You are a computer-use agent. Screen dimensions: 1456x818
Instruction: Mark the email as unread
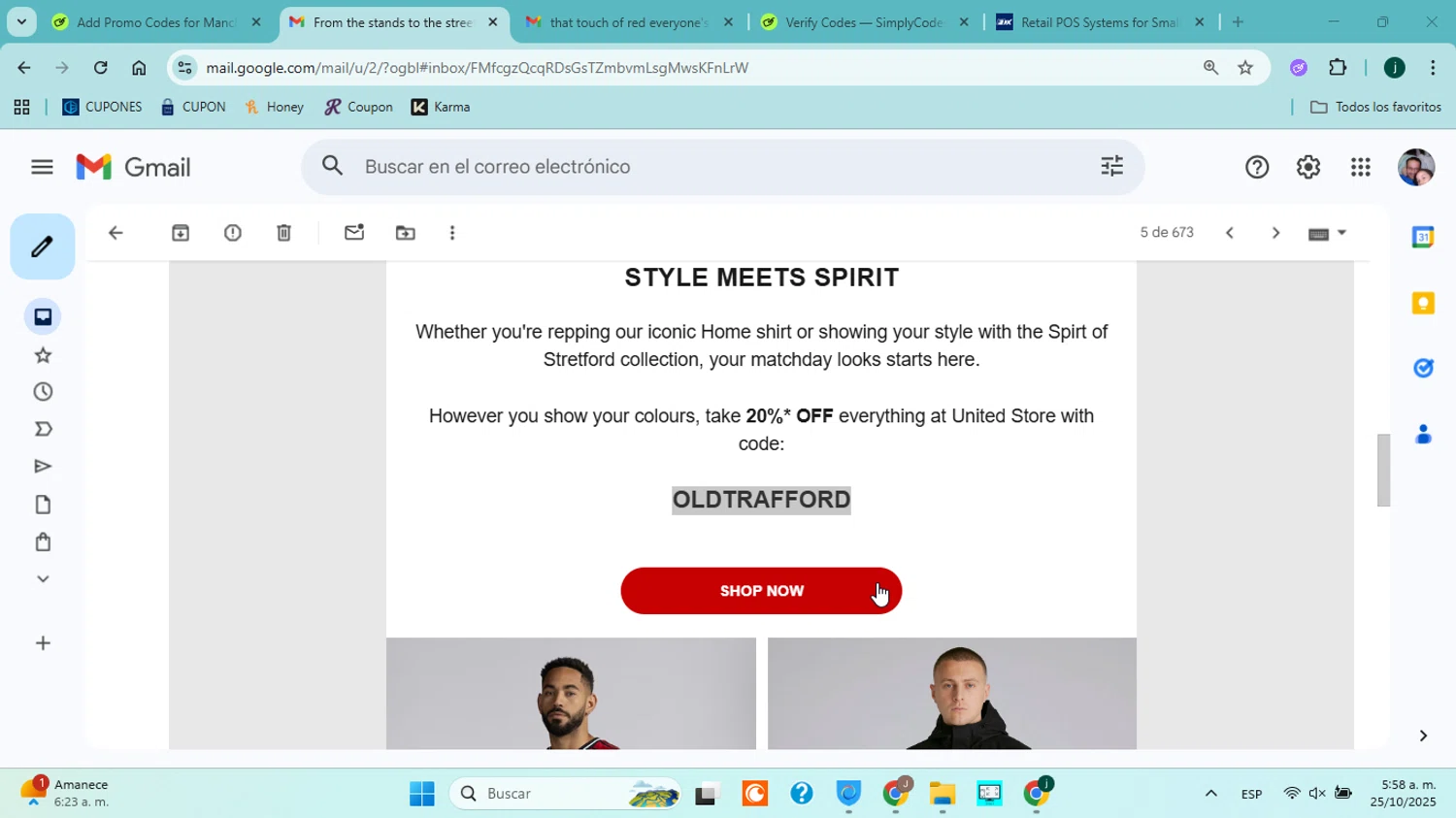(354, 233)
